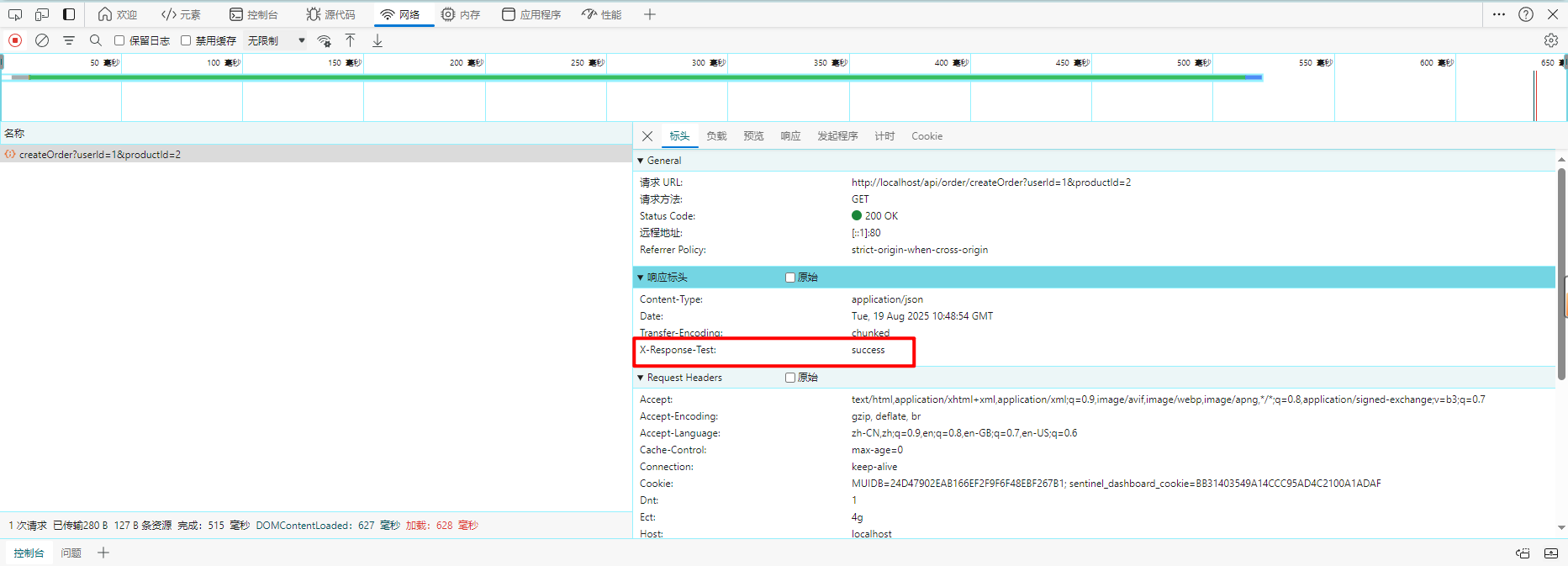Open the 欢迎 welcome tab
The image size is (1568, 566).
point(118,14)
